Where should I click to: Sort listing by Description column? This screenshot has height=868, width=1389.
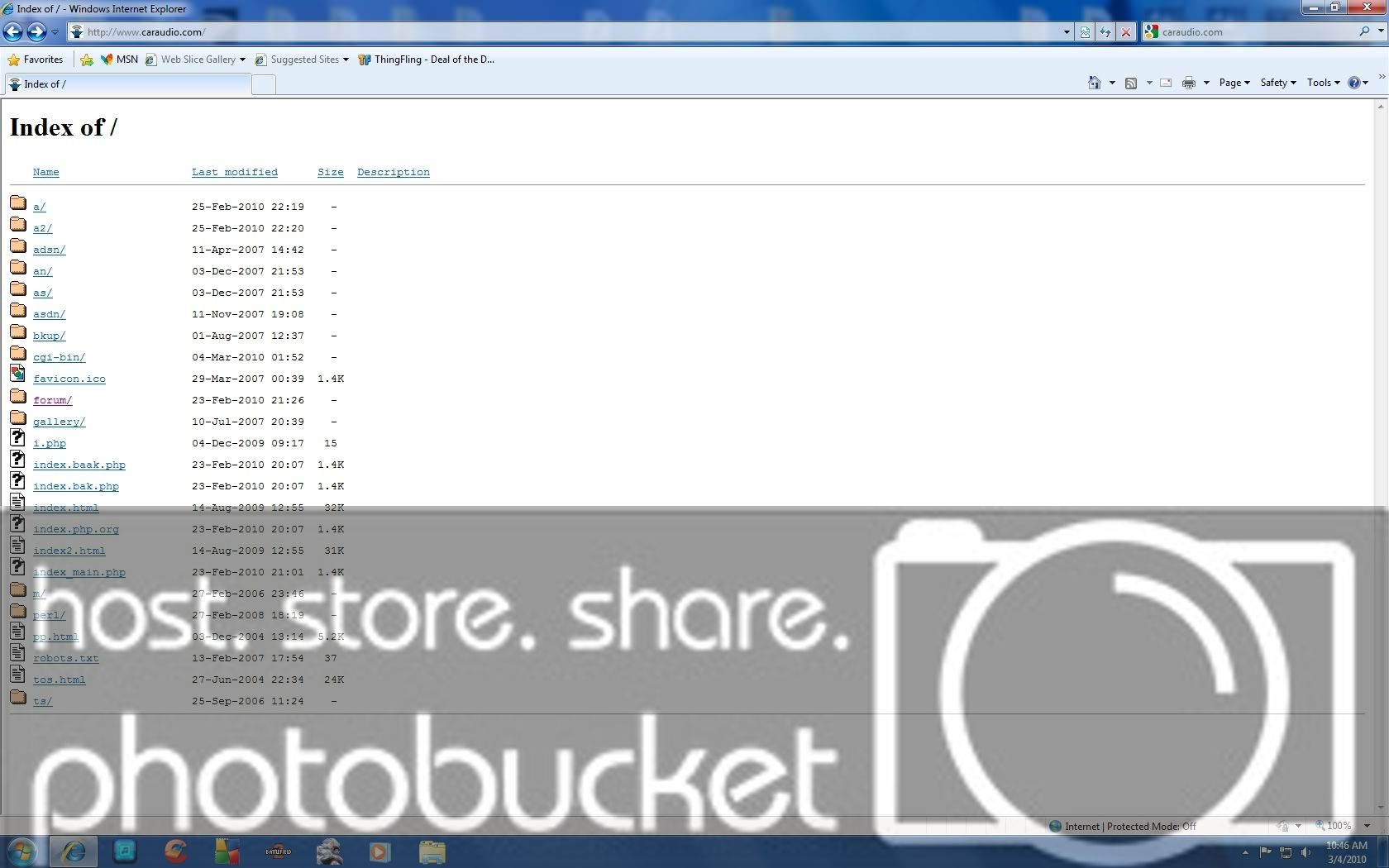click(x=394, y=172)
